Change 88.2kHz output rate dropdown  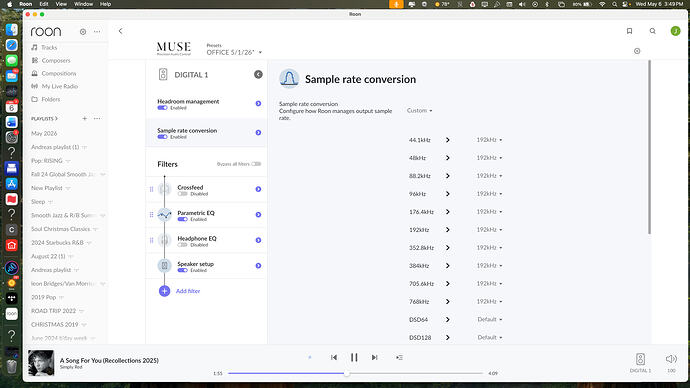489,176
